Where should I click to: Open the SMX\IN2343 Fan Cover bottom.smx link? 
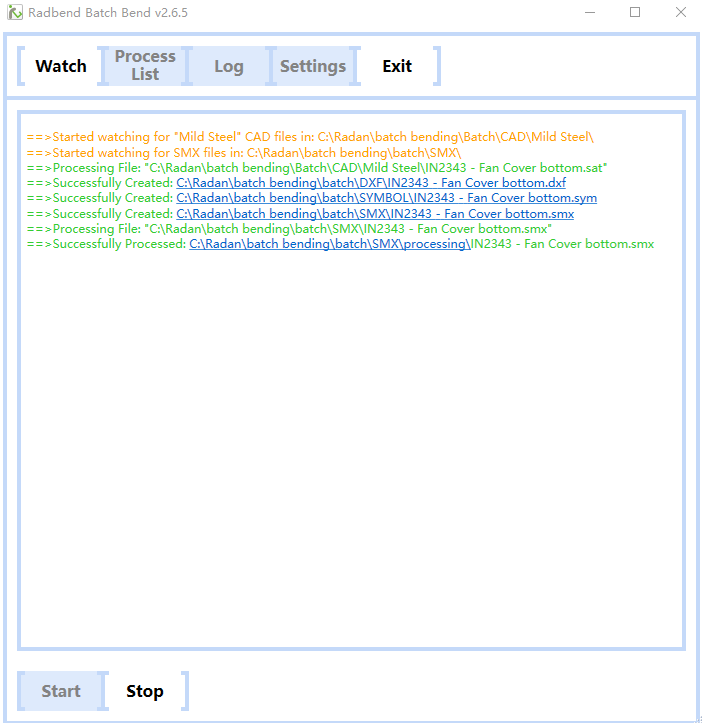(x=375, y=214)
